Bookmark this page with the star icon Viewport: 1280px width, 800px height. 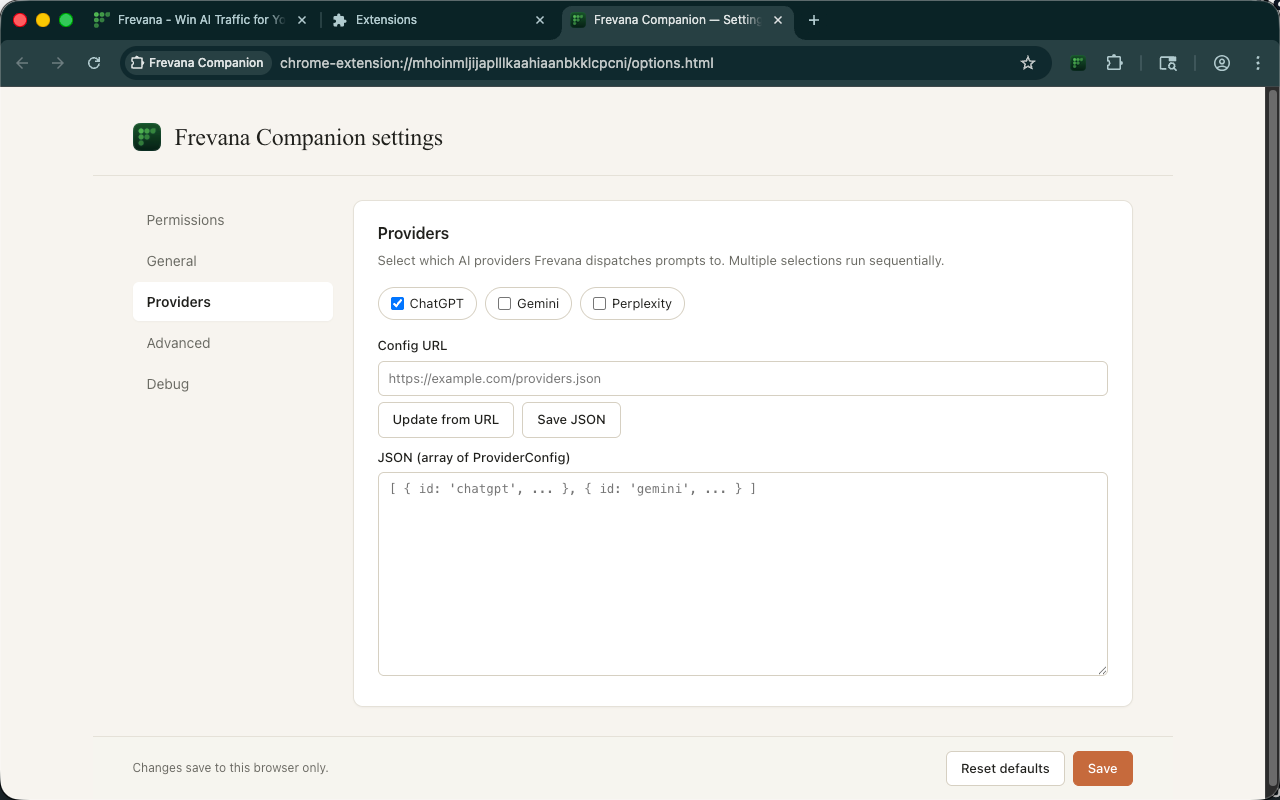pyautogui.click(x=1028, y=63)
